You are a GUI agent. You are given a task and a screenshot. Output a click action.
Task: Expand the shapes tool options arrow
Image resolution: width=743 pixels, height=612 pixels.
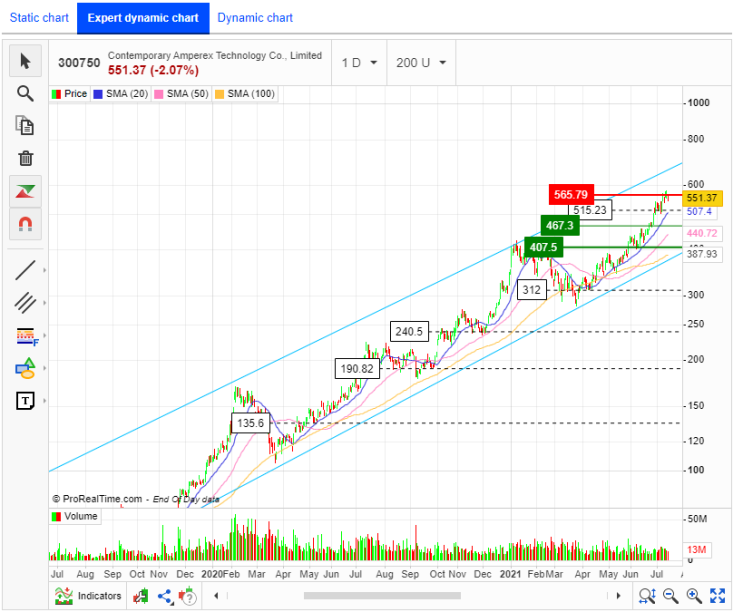45,368
